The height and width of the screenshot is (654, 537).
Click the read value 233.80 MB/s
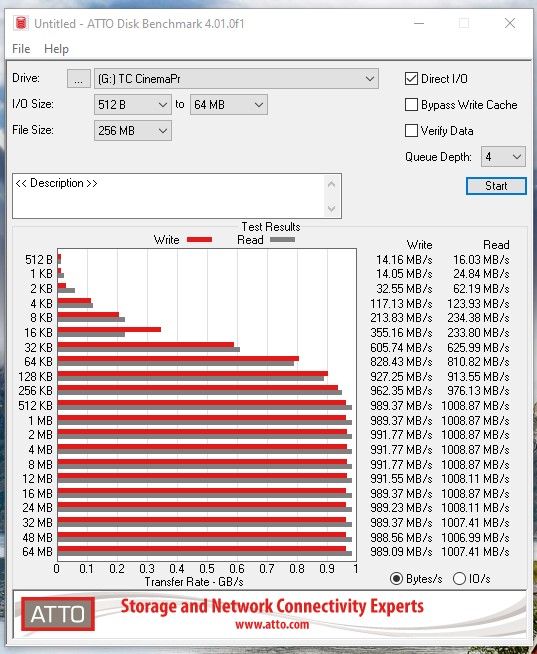[478, 333]
